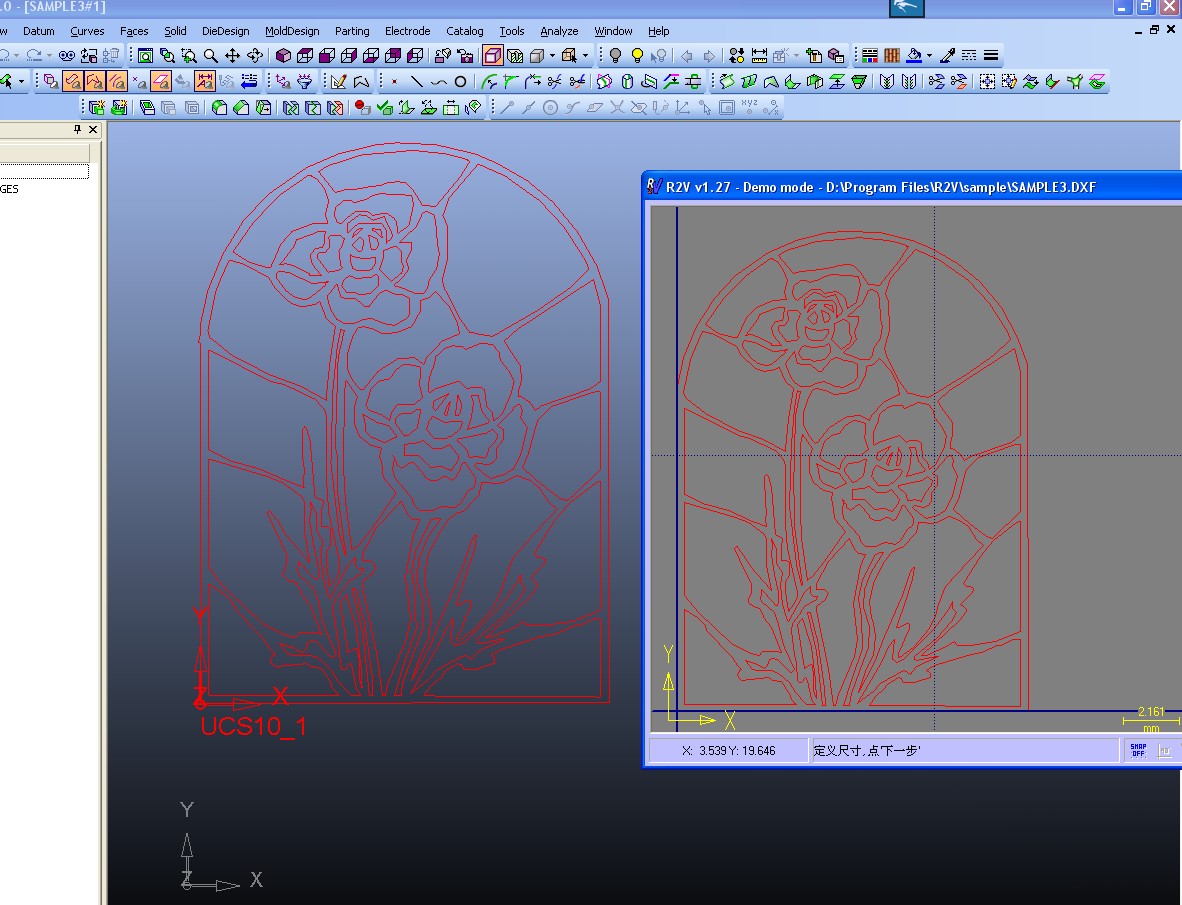Open the Window menu

pyautogui.click(x=614, y=31)
